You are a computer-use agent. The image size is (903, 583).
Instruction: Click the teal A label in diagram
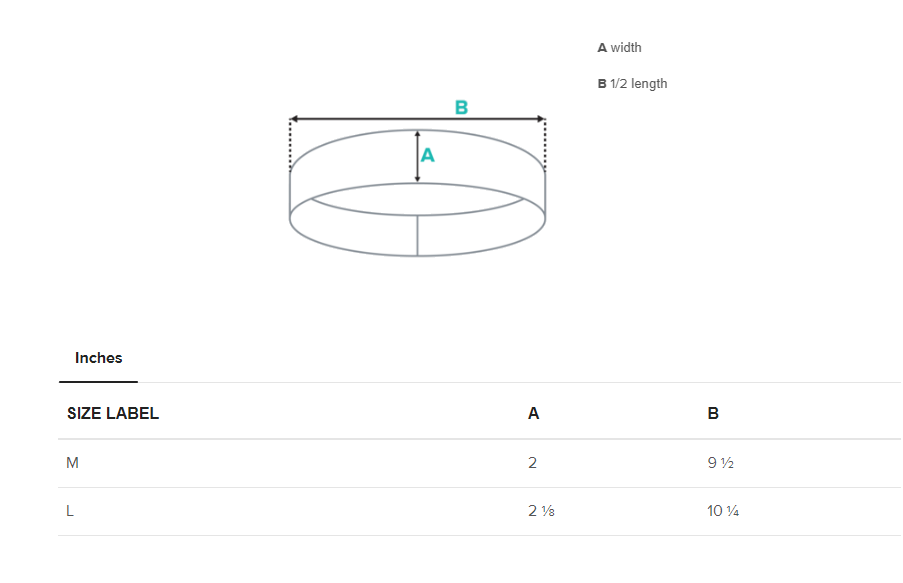click(x=428, y=155)
